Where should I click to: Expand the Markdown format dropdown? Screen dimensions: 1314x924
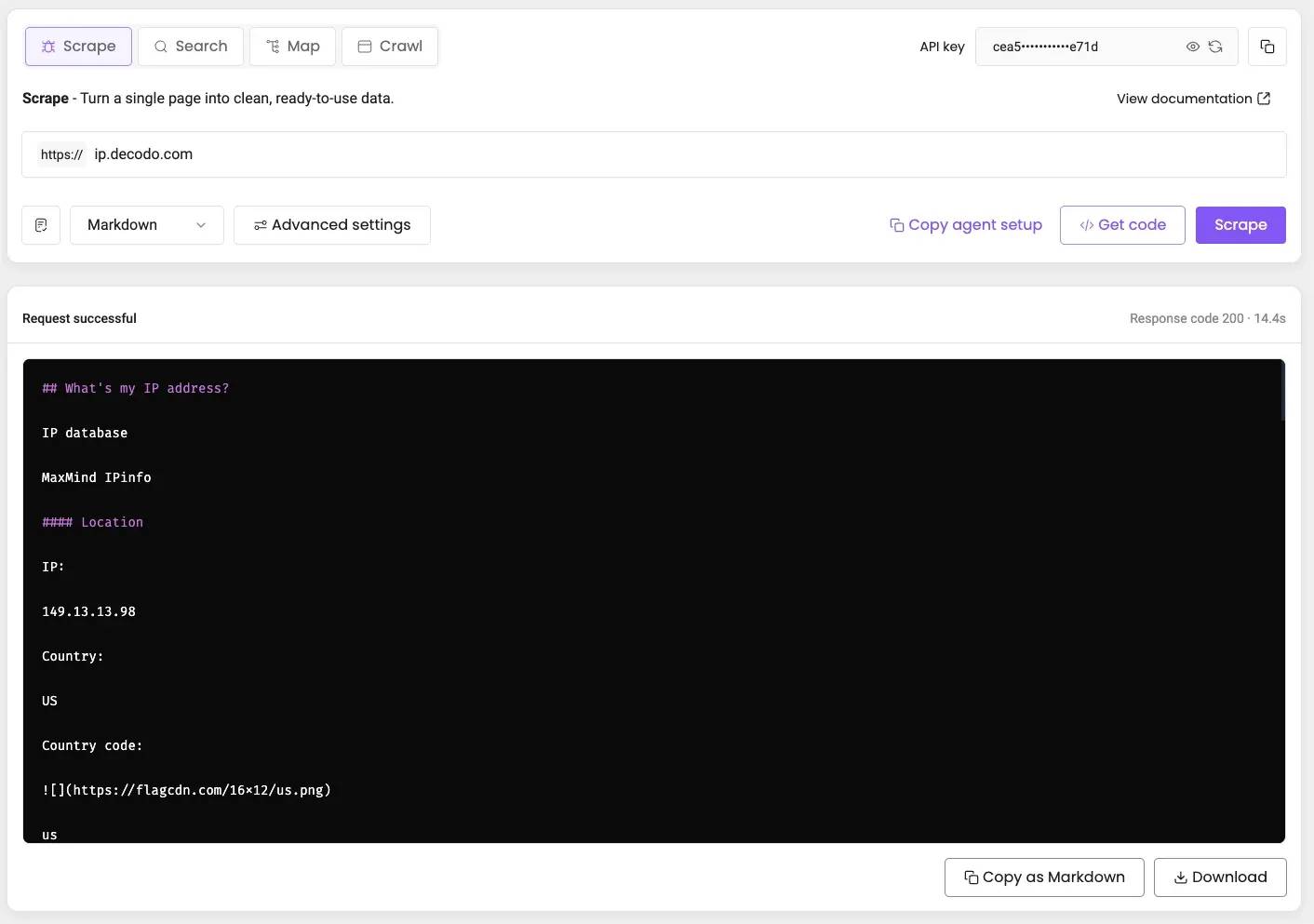click(147, 225)
